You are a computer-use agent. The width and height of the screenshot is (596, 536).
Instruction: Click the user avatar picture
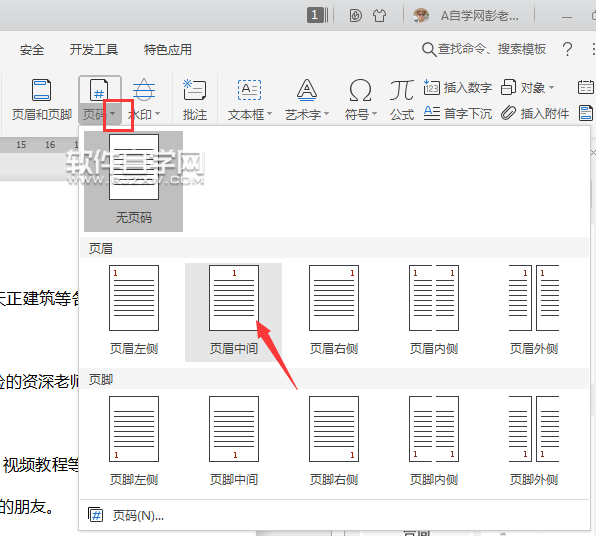(x=421, y=16)
